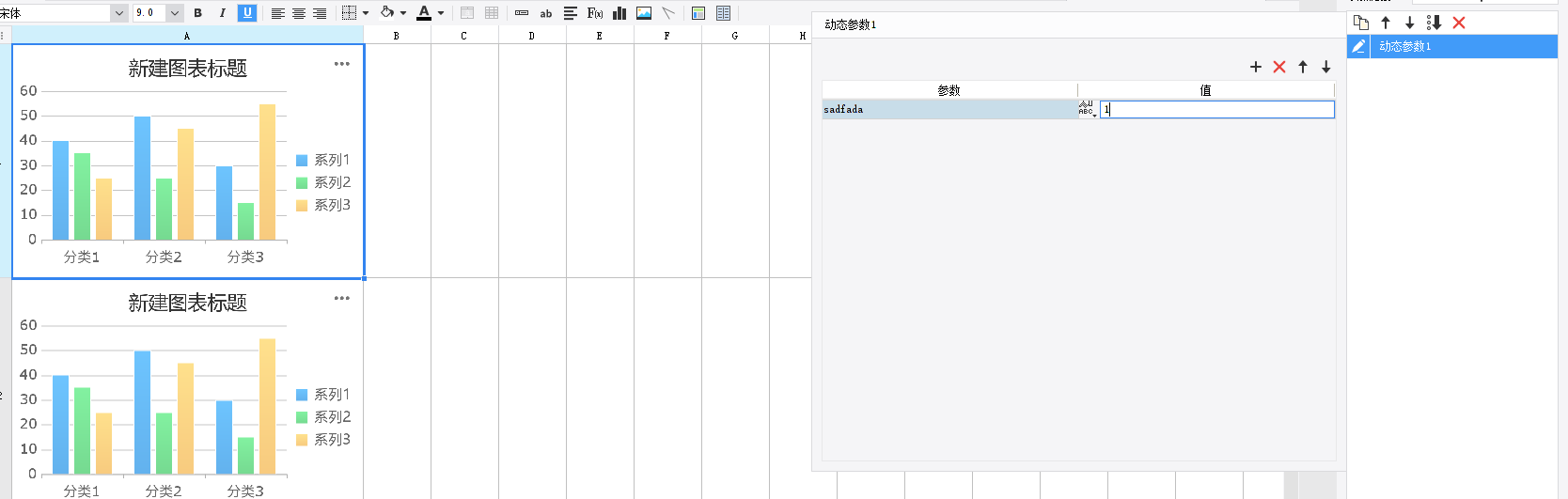This screenshot has width=1568, height=499.
Task: Click the insert chart icon in toolbar
Action: pos(619,13)
